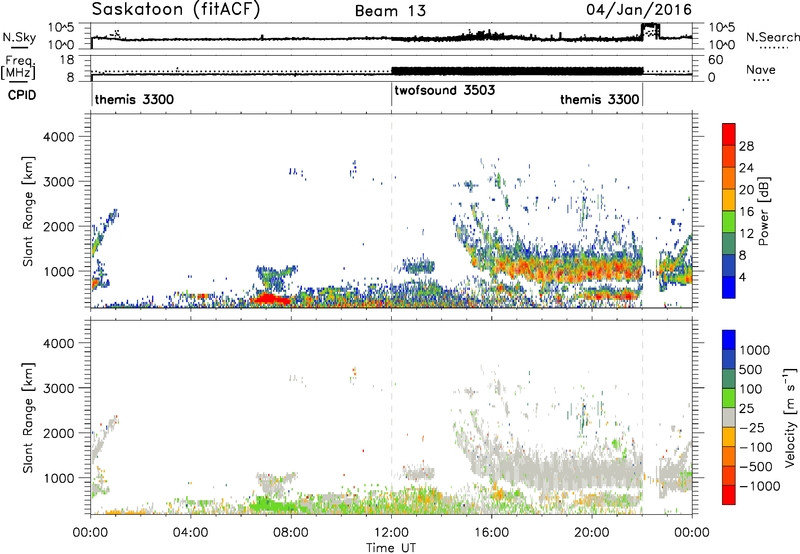Click the red strong-echo patch near 07:00
This screenshot has height=554, width=800.
(271, 298)
